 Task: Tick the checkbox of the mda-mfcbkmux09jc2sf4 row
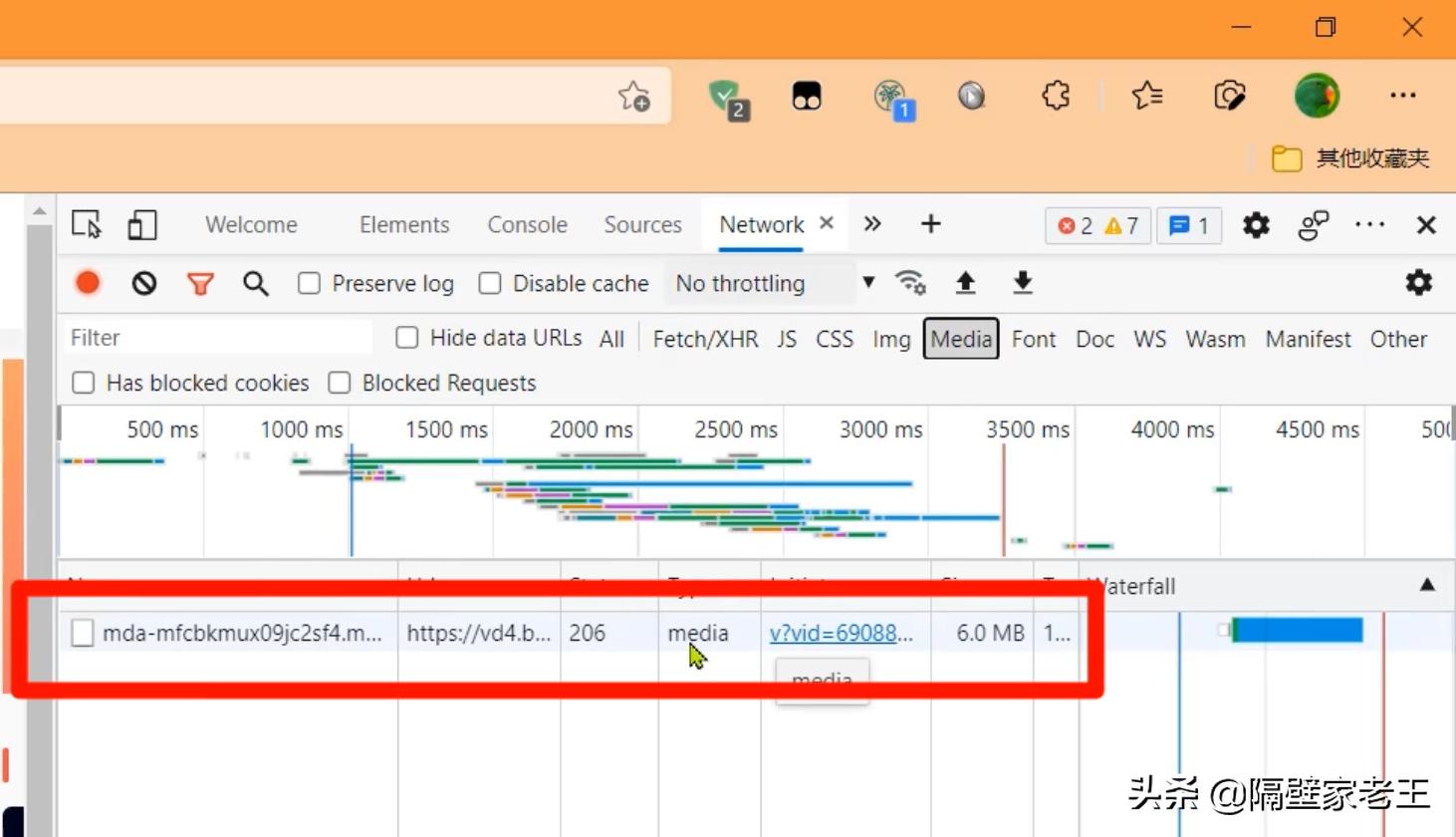(83, 633)
